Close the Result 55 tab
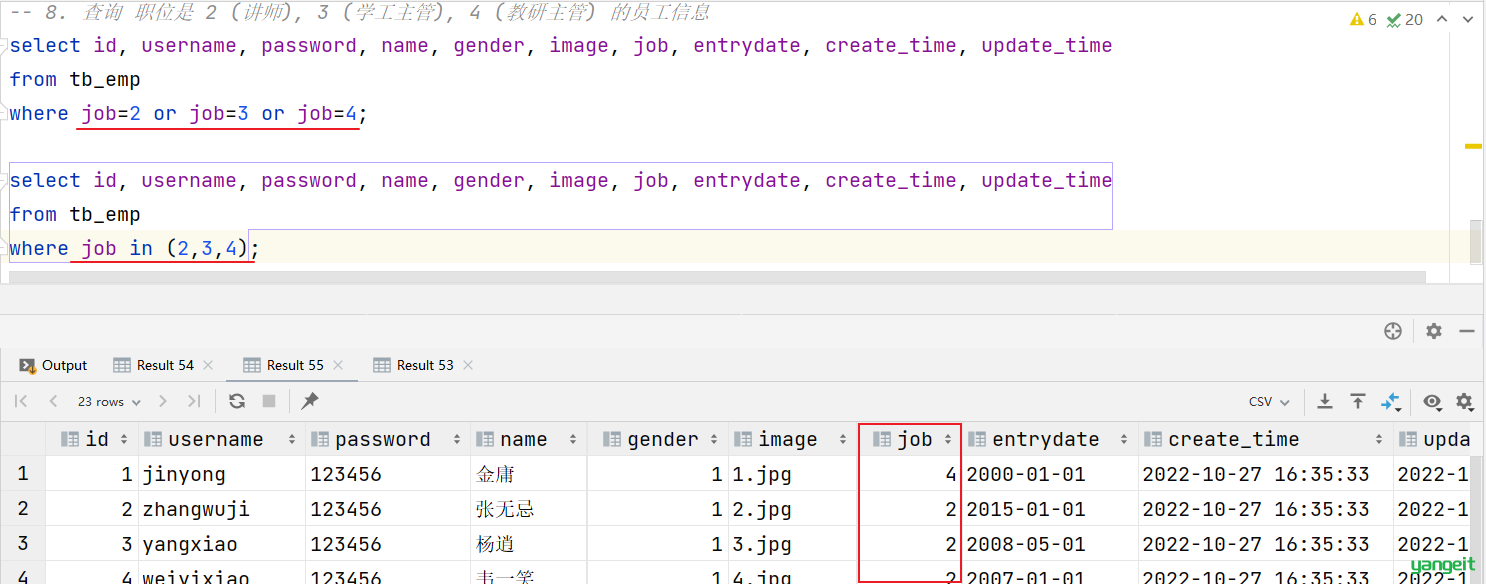This screenshot has width=1486, height=584. [x=338, y=365]
